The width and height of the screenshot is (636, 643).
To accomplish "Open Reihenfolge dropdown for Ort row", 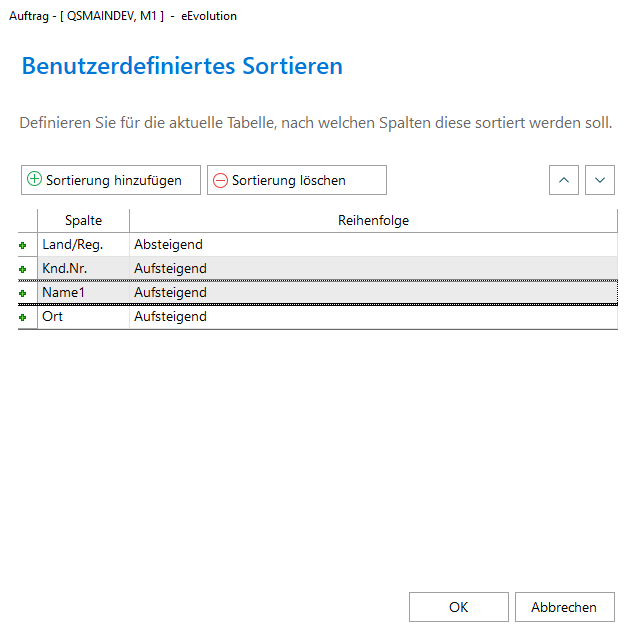I will point(372,316).
